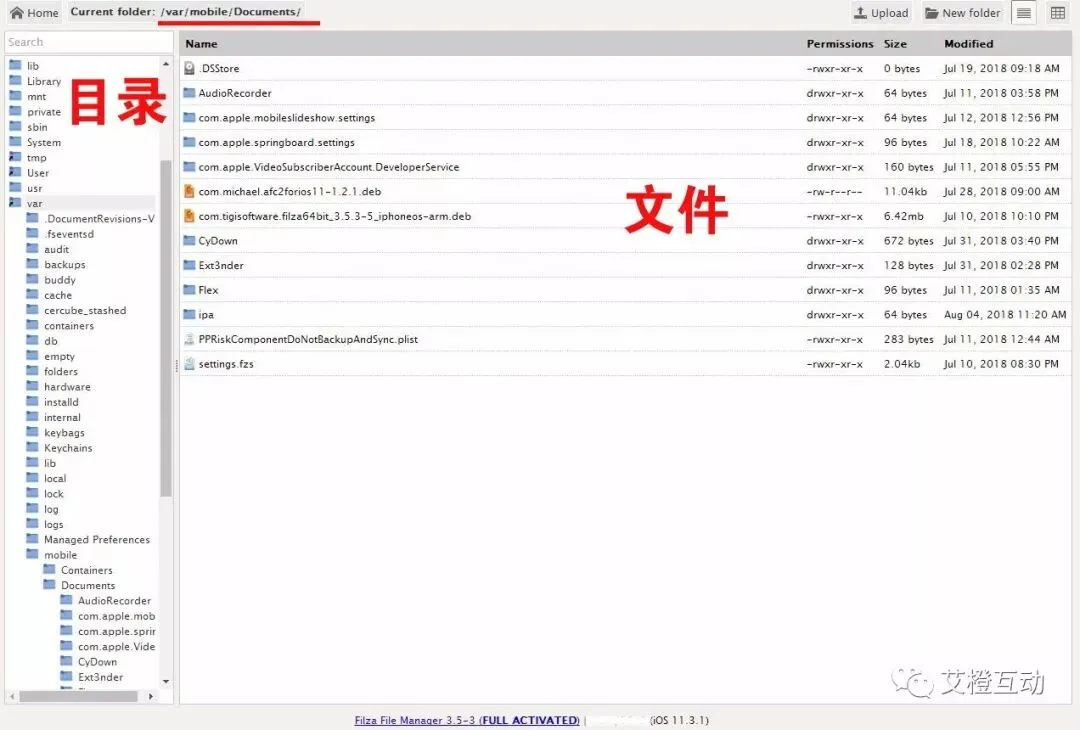Click the panel splitter handle
This screenshot has width=1080, height=730.
click(176, 367)
